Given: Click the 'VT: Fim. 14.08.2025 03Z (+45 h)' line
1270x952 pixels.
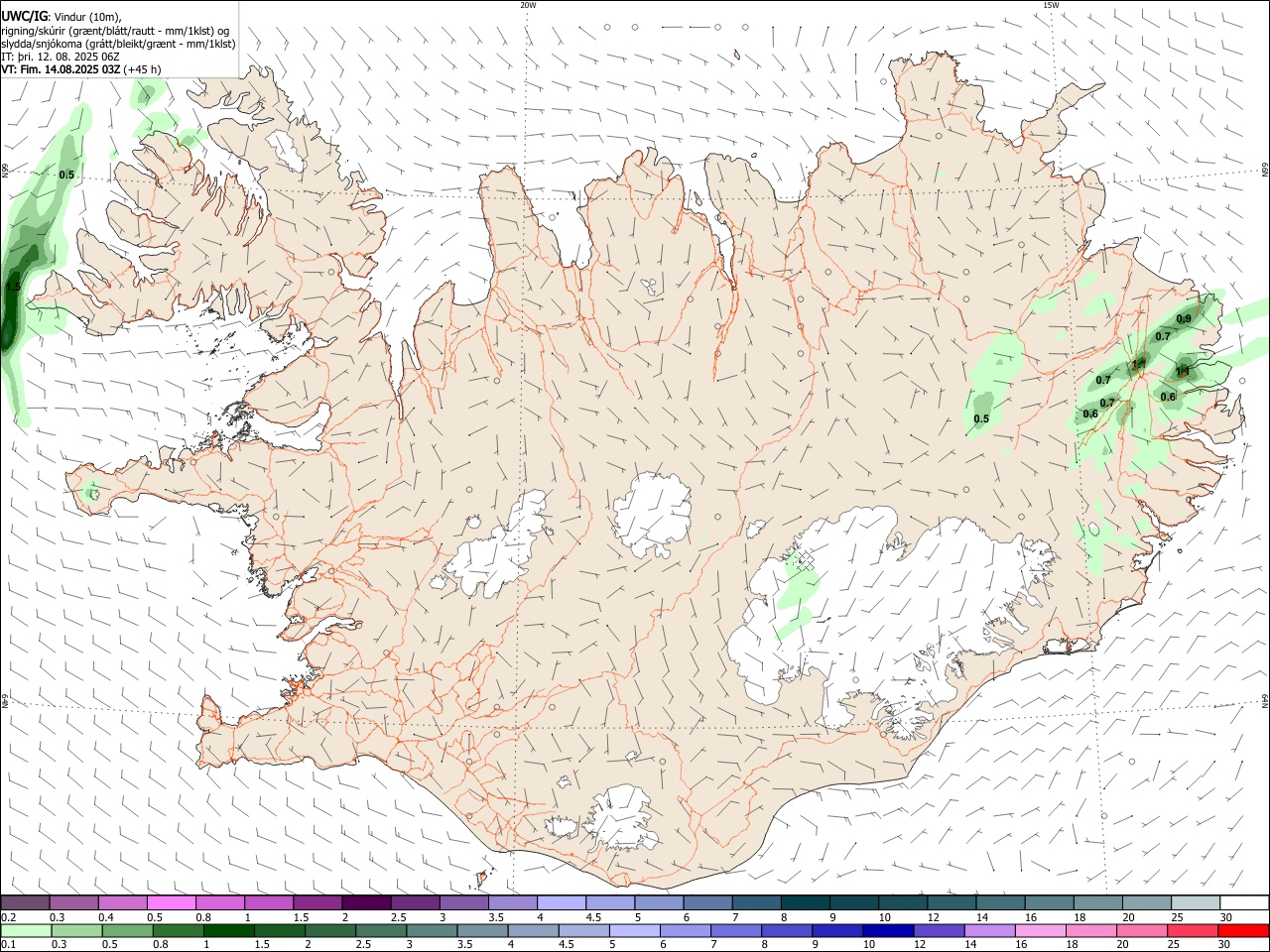Looking at the screenshot, I should coord(81,69).
